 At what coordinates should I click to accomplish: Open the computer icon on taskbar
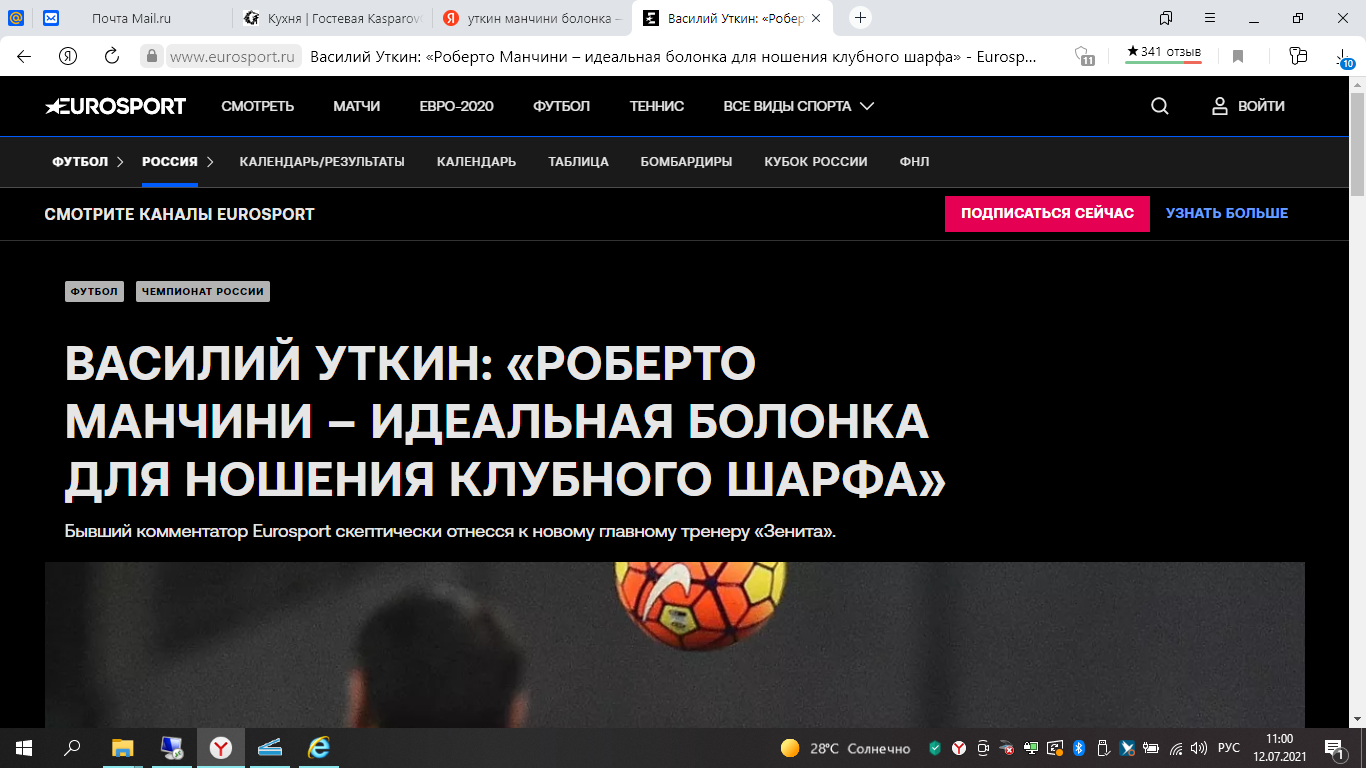tap(172, 748)
